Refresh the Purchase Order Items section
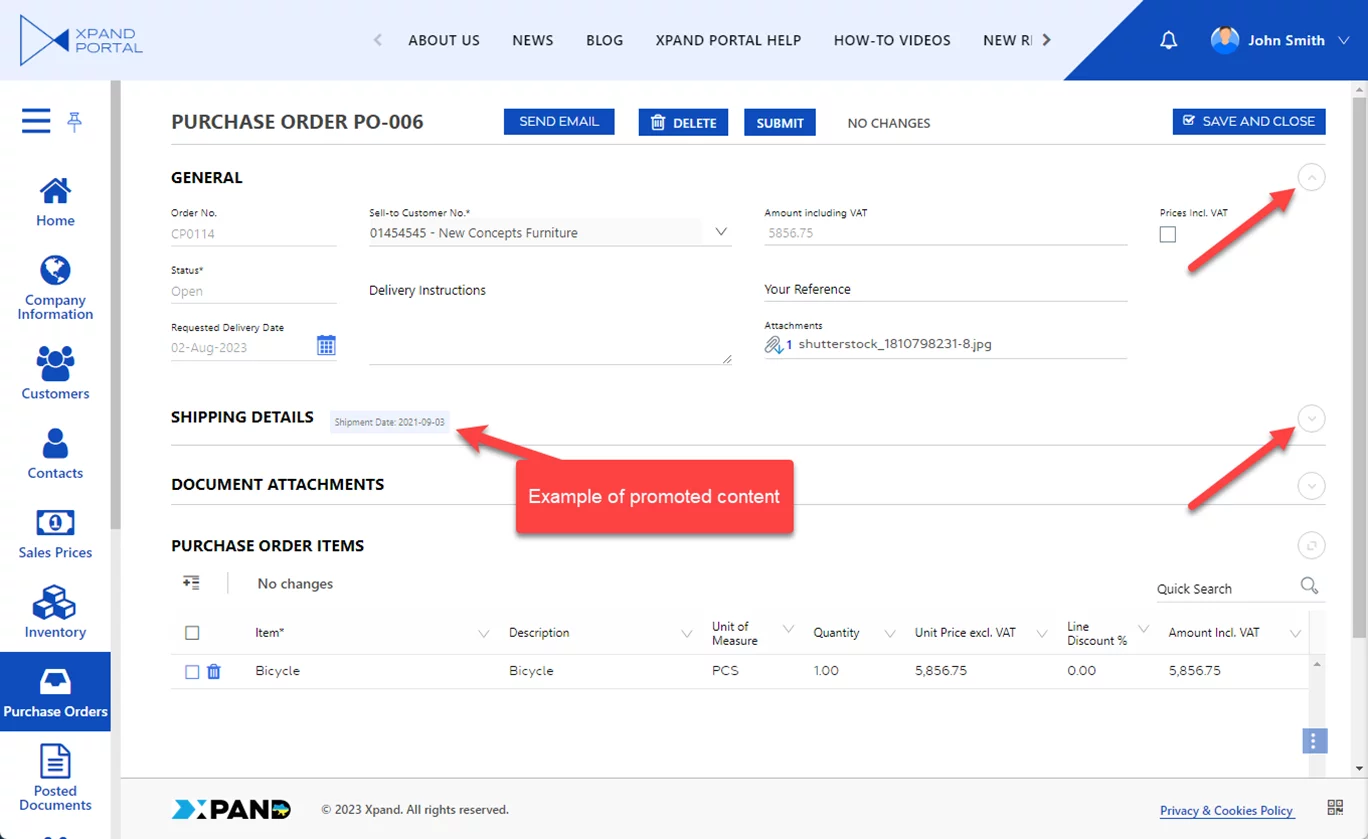Screen dimensions: 1368x839 [1311, 546]
